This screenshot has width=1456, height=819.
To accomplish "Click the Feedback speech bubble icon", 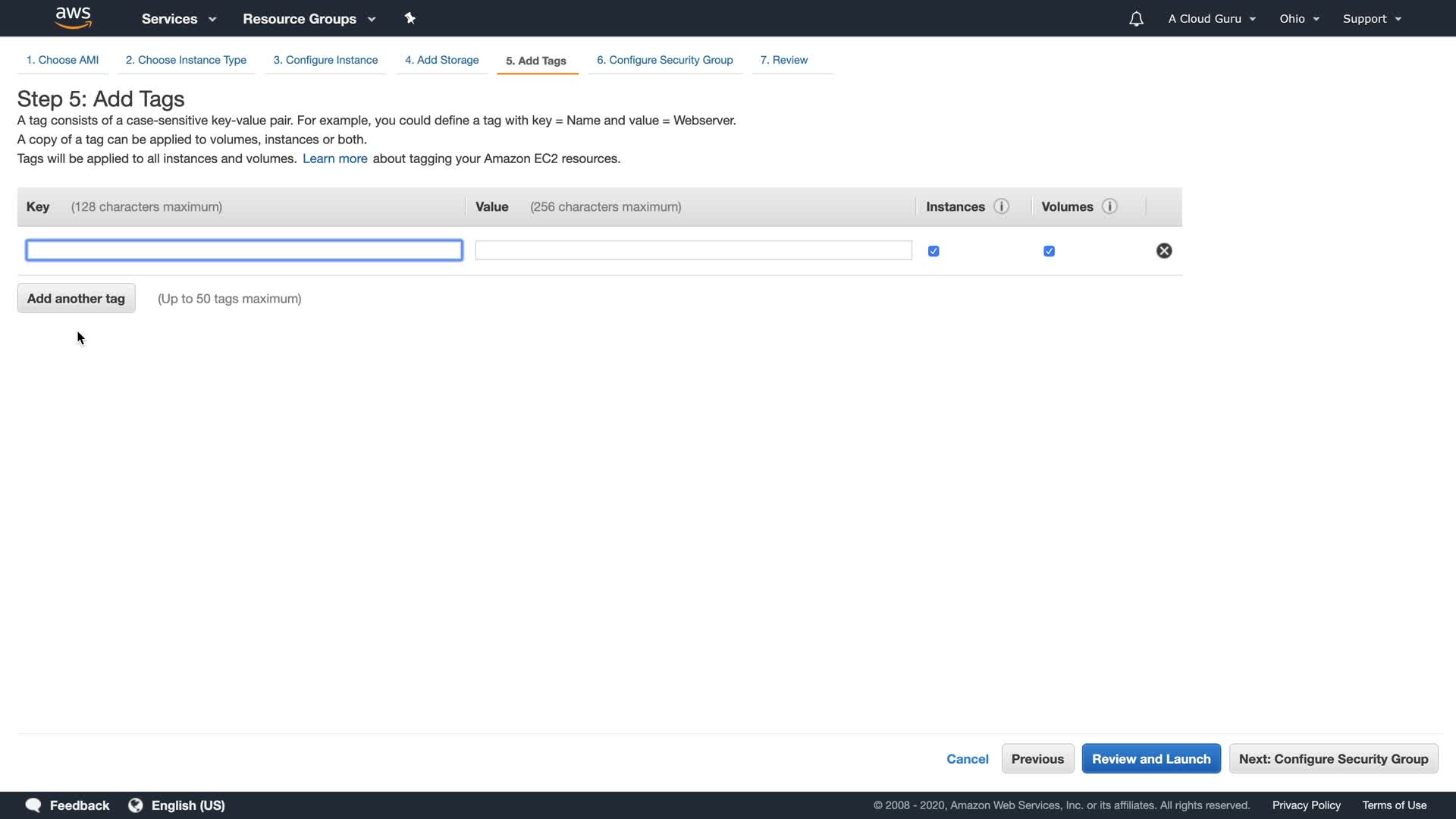I will (33, 805).
